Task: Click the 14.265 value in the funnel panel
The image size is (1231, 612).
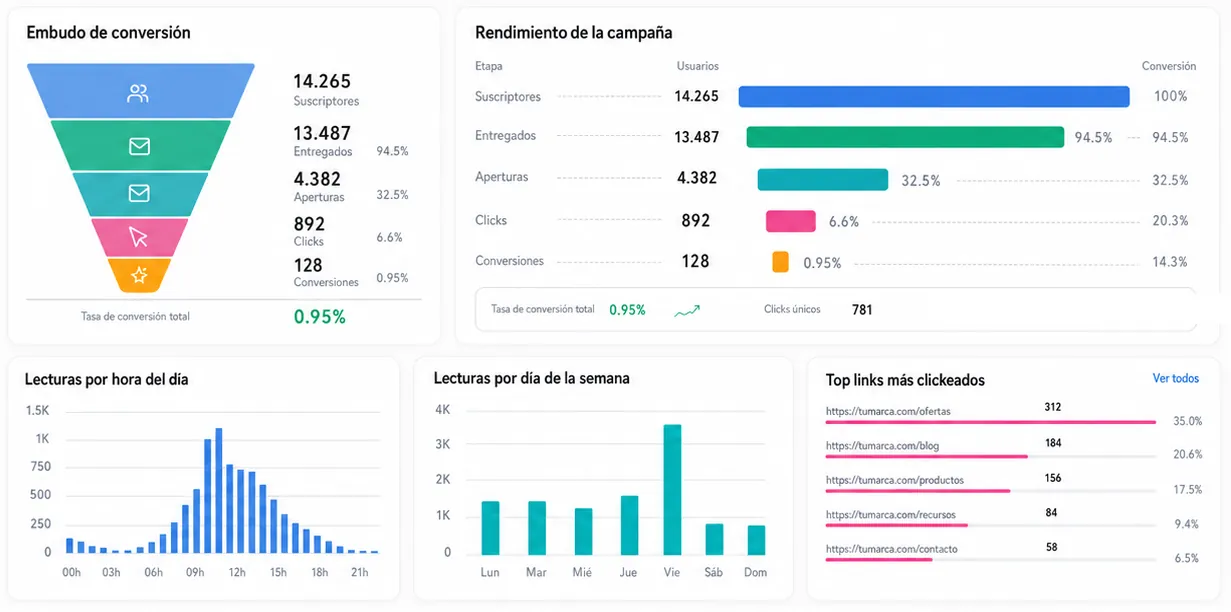Action: point(322,81)
